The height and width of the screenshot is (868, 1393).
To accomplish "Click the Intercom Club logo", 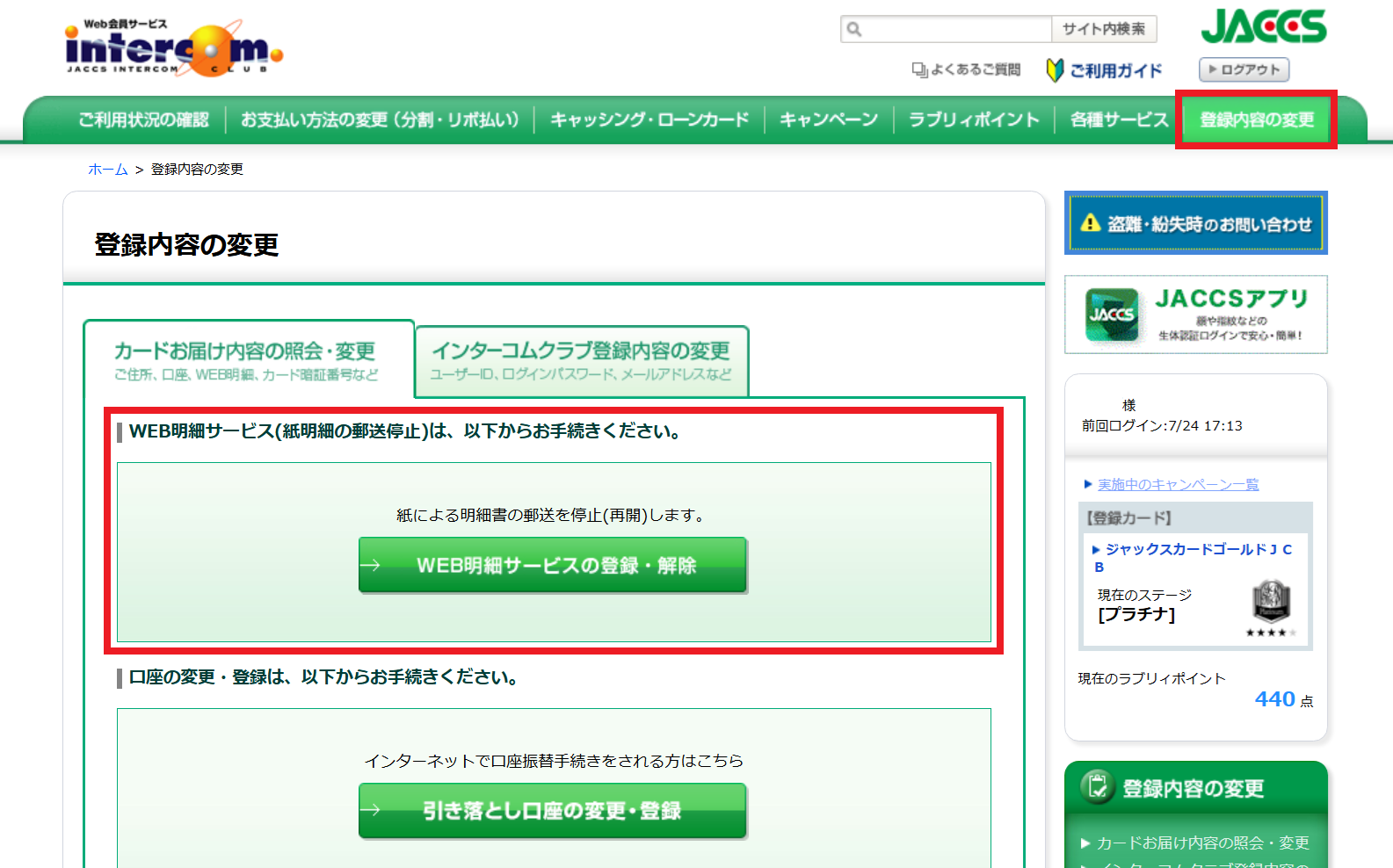I will point(174,48).
